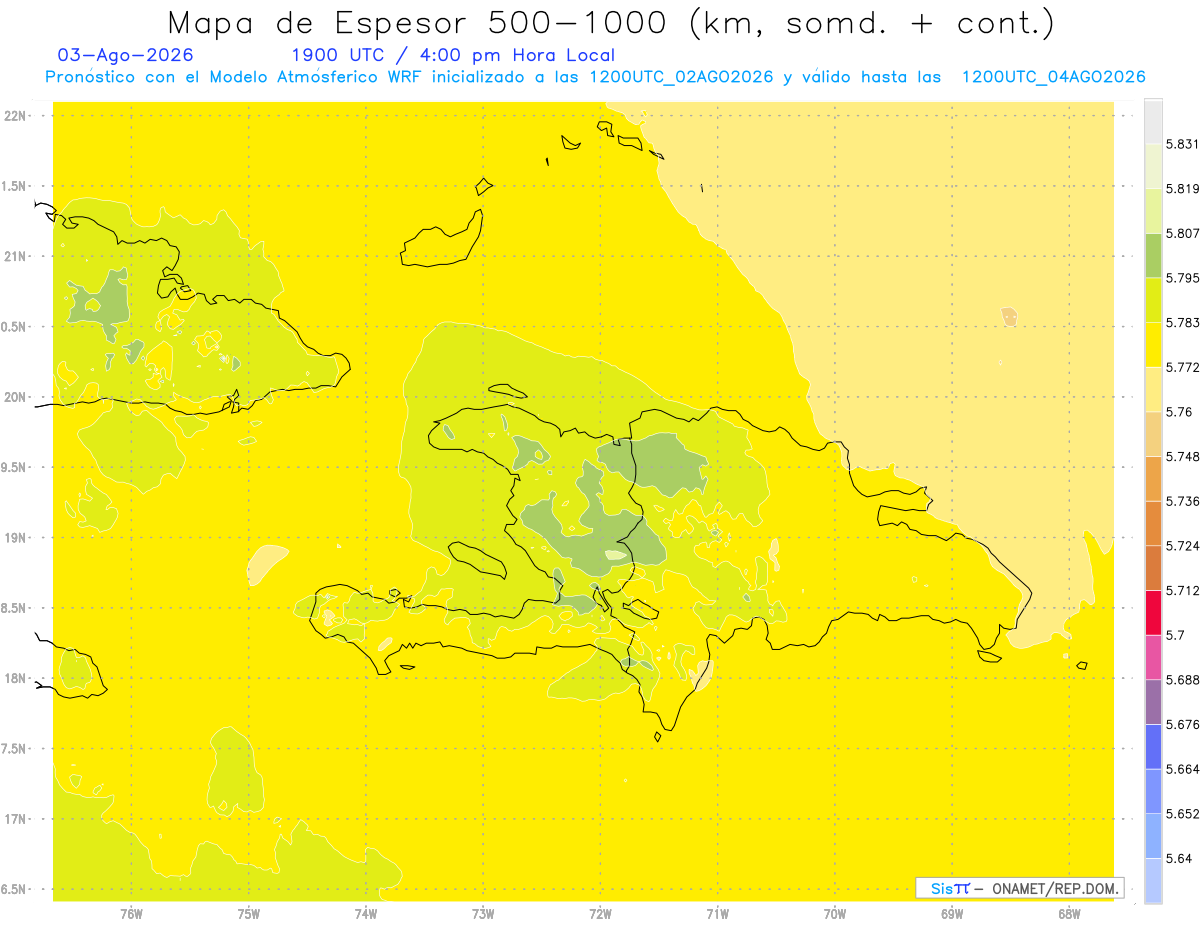Click the 74W longitude label
The height and width of the screenshot is (927, 1200).
click(x=366, y=914)
